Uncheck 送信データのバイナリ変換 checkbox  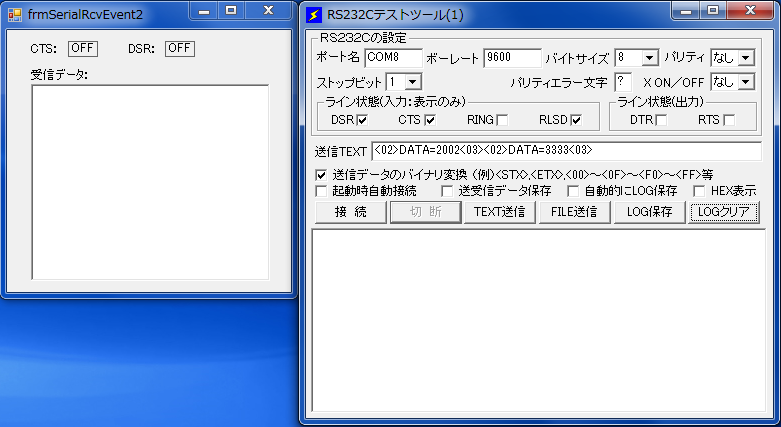click(x=321, y=175)
